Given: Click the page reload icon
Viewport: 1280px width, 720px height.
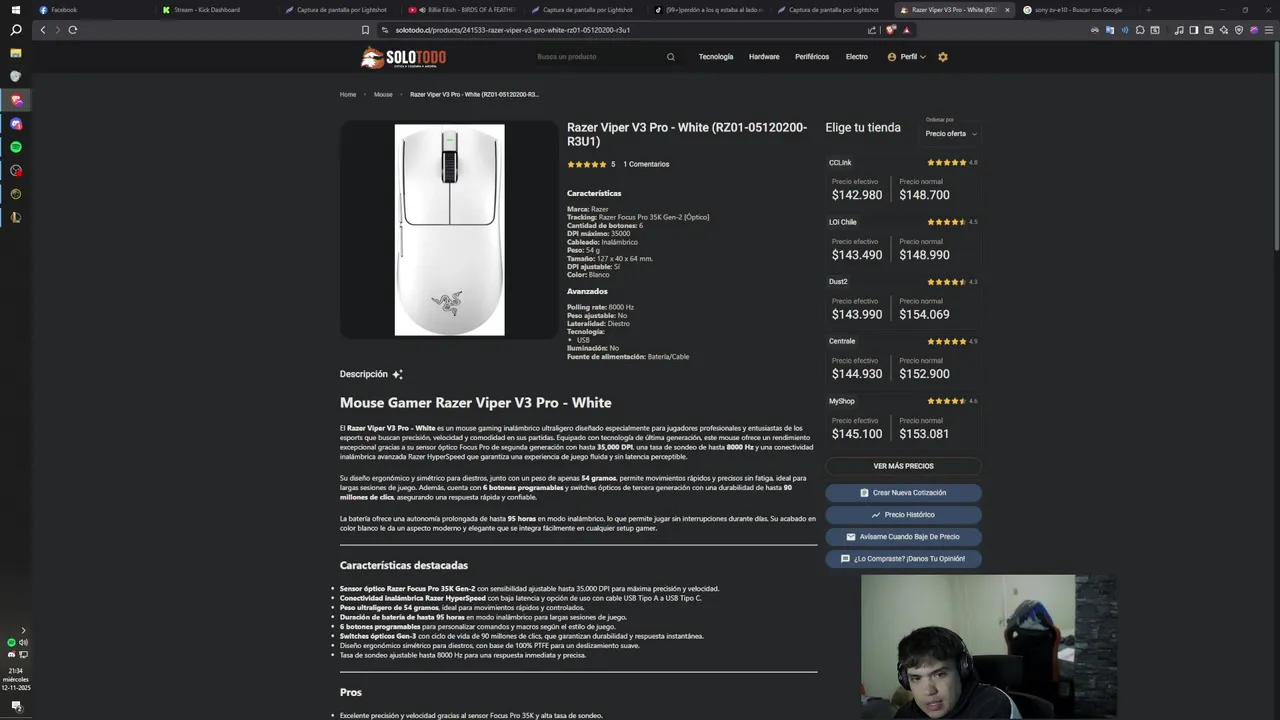Looking at the screenshot, I should [x=72, y=30].
